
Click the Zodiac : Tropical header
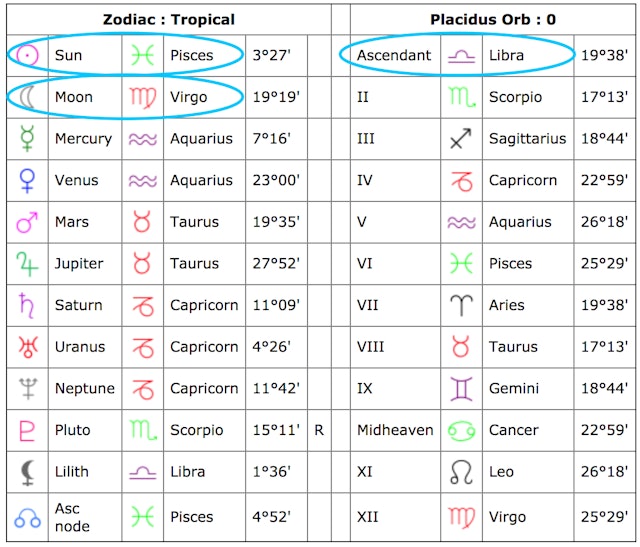pos(169,19)
